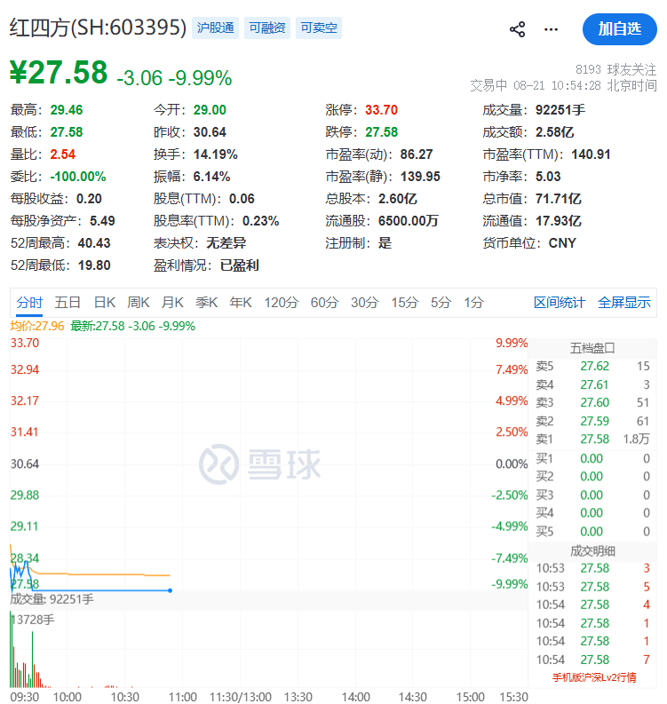Screen dimensions: 667x704
Task: Click the share icon
Action: [517, 30]
